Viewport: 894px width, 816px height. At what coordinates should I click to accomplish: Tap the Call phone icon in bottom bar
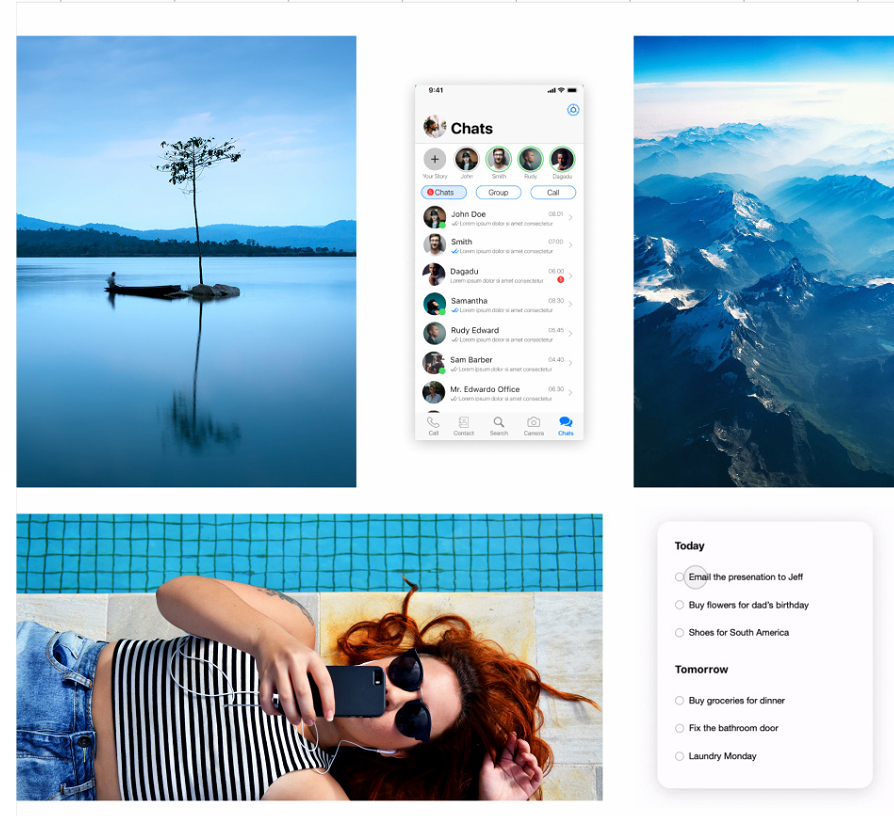pos(433,423)
